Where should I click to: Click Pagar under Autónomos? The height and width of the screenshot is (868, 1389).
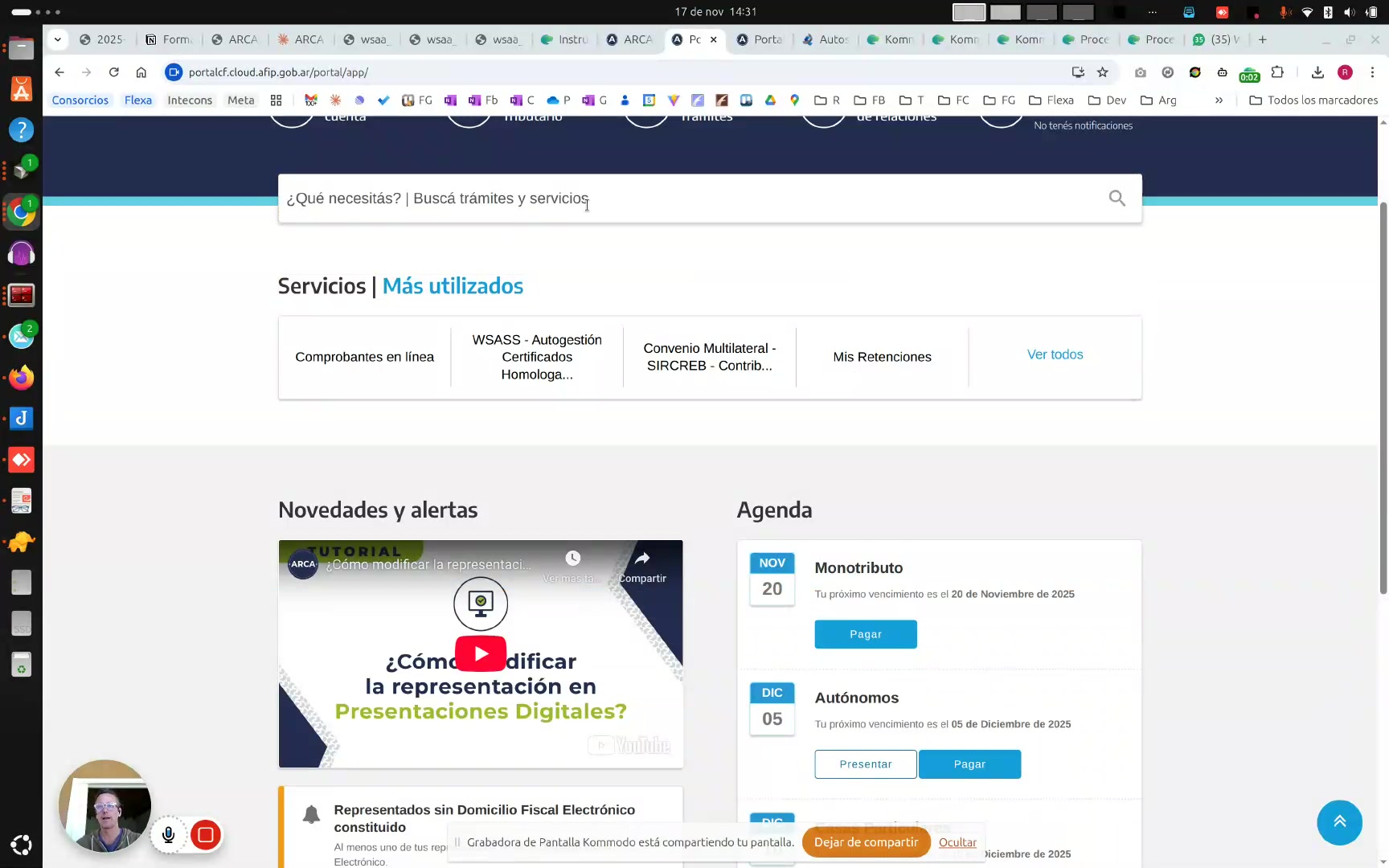[x=969, y=764]
